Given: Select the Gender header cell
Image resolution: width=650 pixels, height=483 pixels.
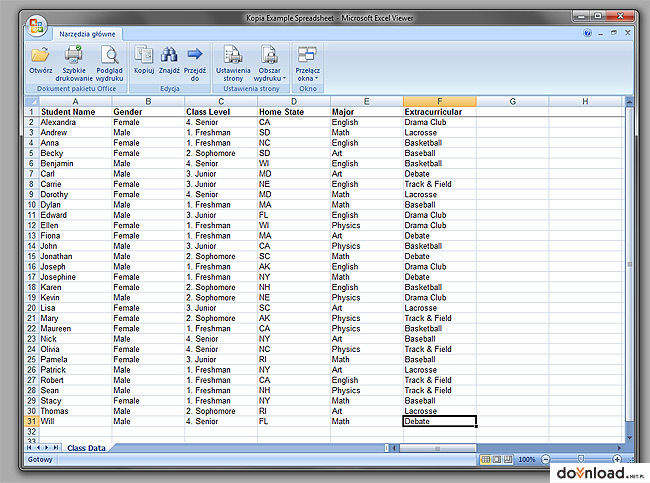Looking at the screenshot, I should coord(148,112).
